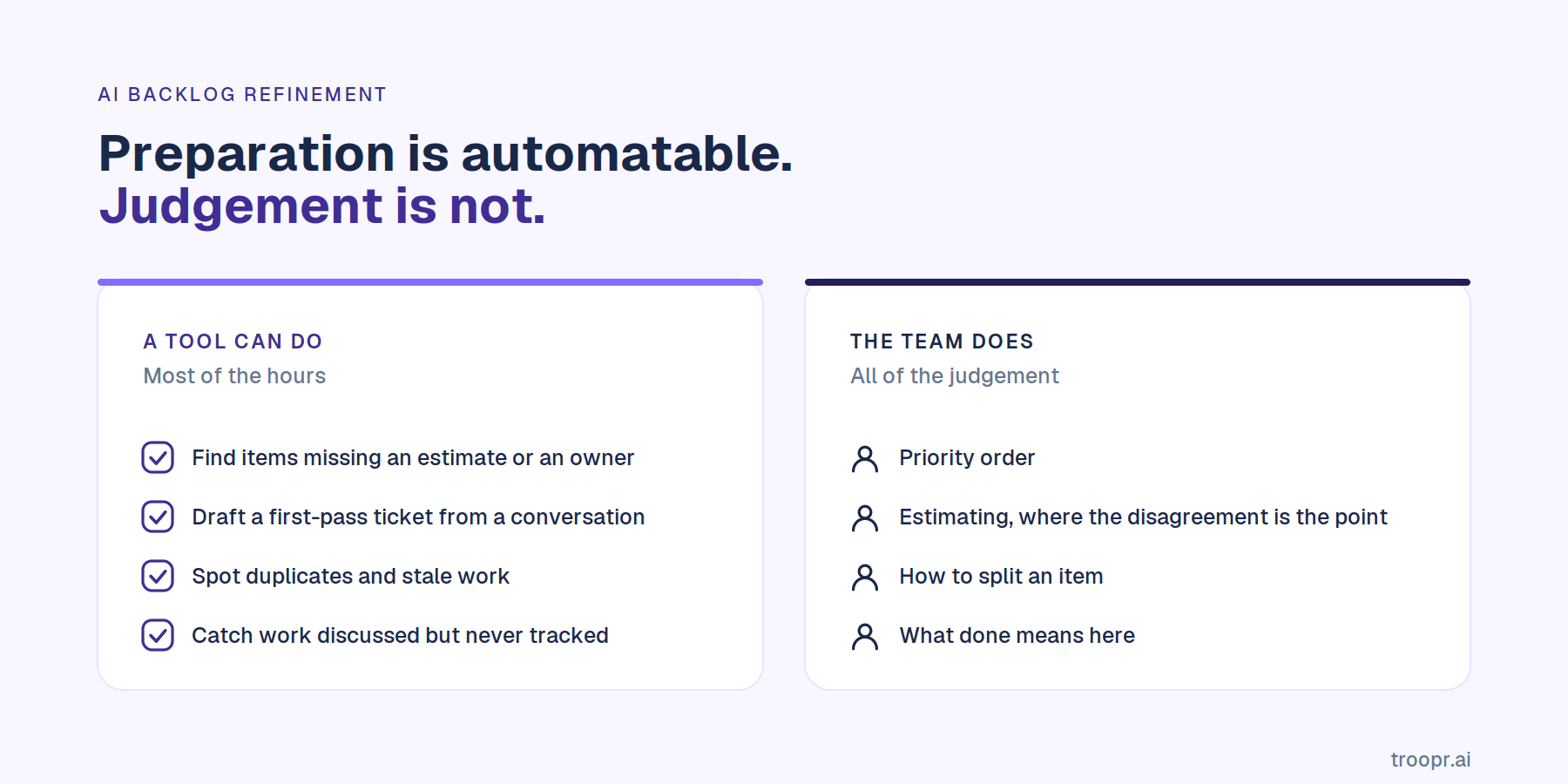Click the checkmark icon beside 'Catch work discussed but never tracked'
This screenshot has width=1568, height=784.
coord(158,635)
